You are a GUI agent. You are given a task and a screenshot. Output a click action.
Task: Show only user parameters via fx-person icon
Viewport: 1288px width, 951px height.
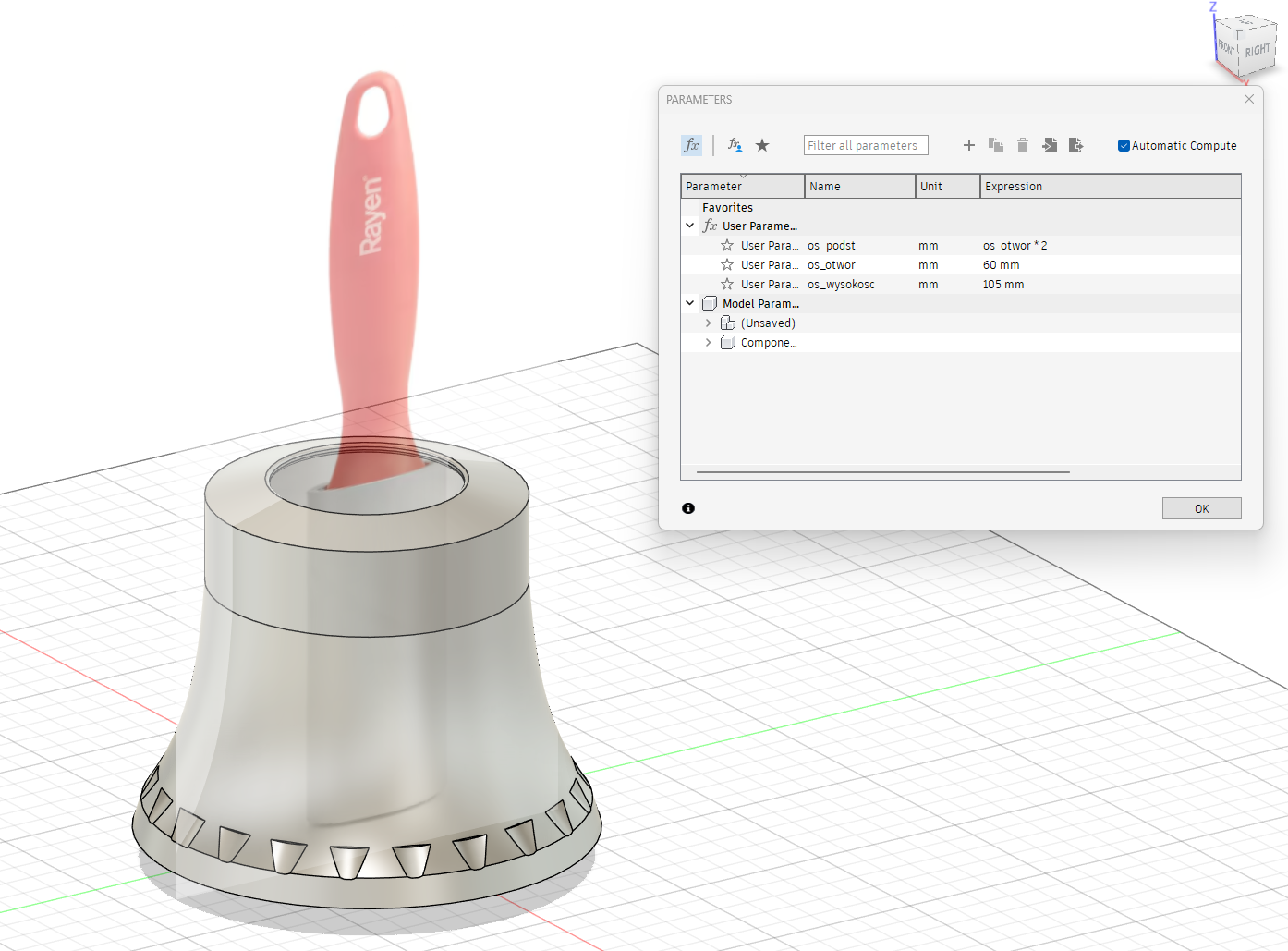click(x=735, y=145)
